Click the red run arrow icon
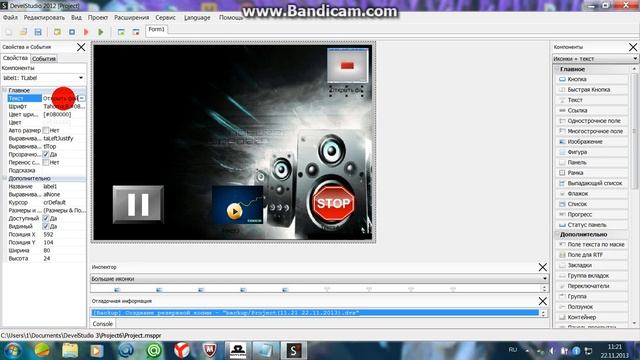The height and width of the screenshot is (360, 640). (86, 32)
